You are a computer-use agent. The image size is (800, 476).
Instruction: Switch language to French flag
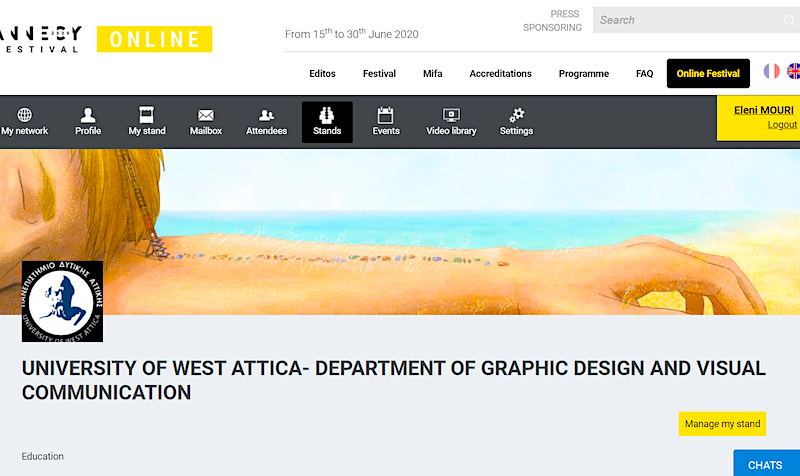point(771,71)
